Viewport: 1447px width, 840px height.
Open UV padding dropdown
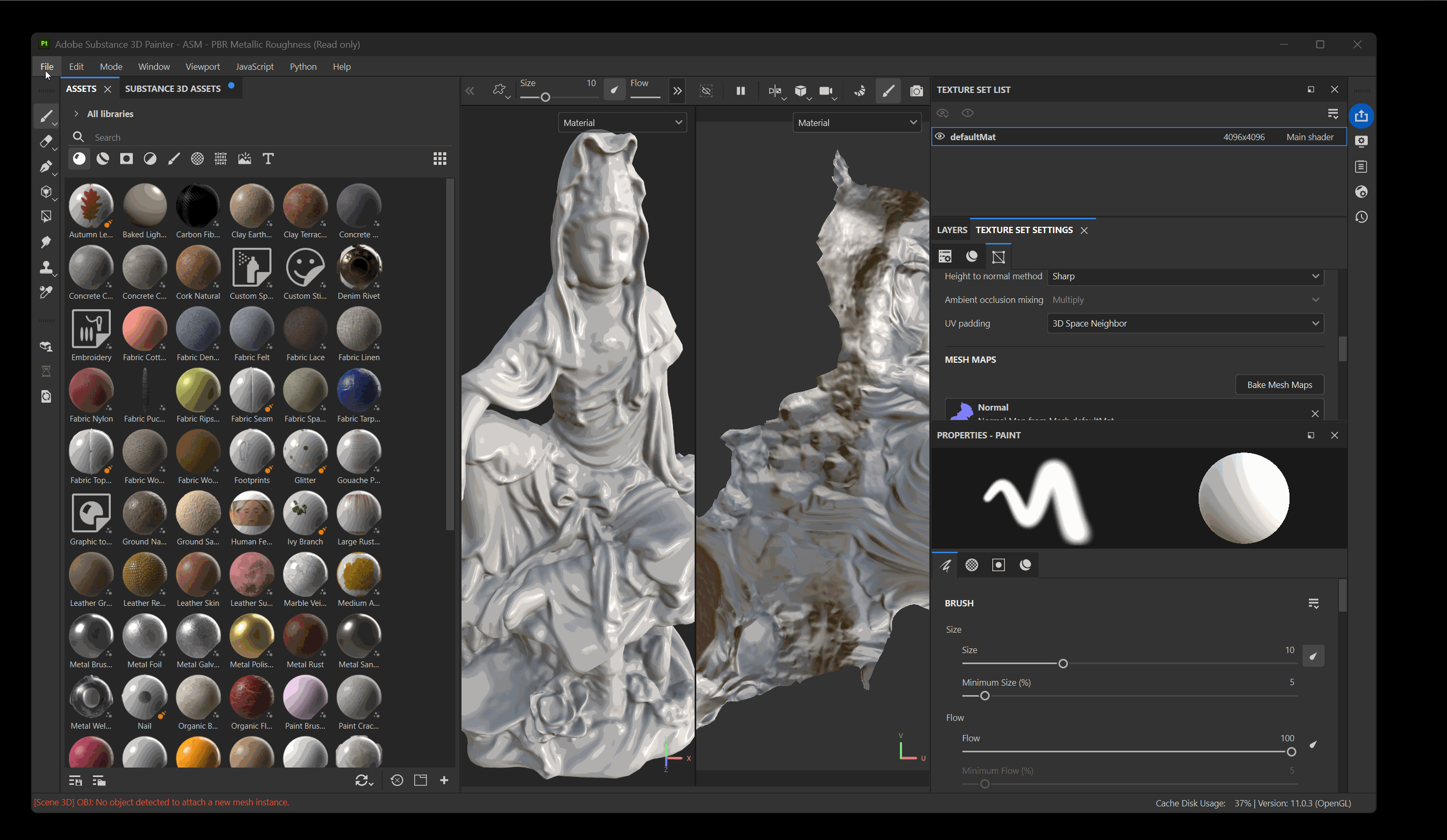tap(1185, 323)
